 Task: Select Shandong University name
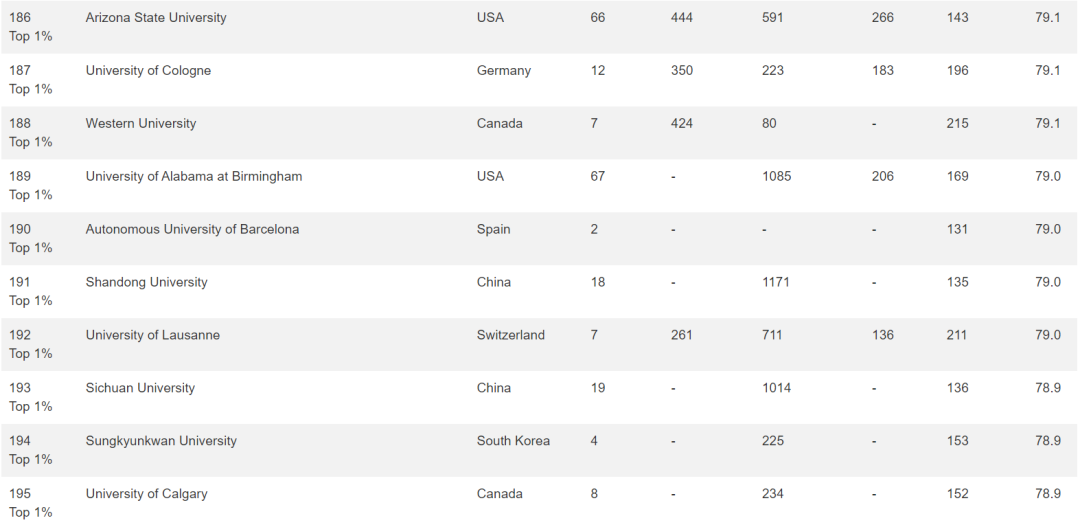pos(146,282)
